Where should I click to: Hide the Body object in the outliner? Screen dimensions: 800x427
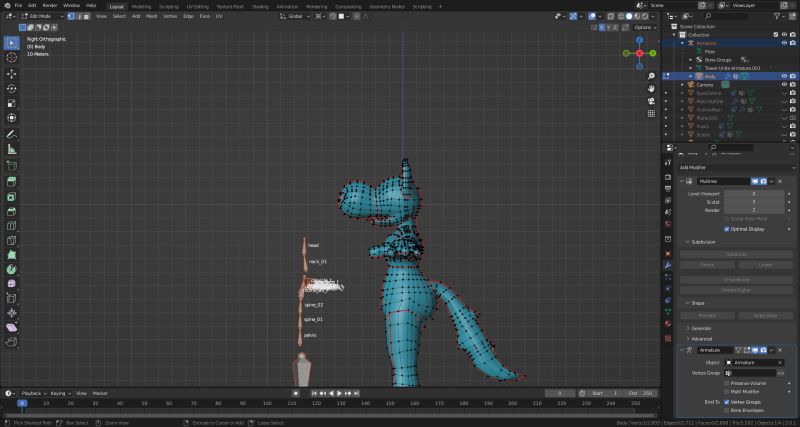coord(784,76)
